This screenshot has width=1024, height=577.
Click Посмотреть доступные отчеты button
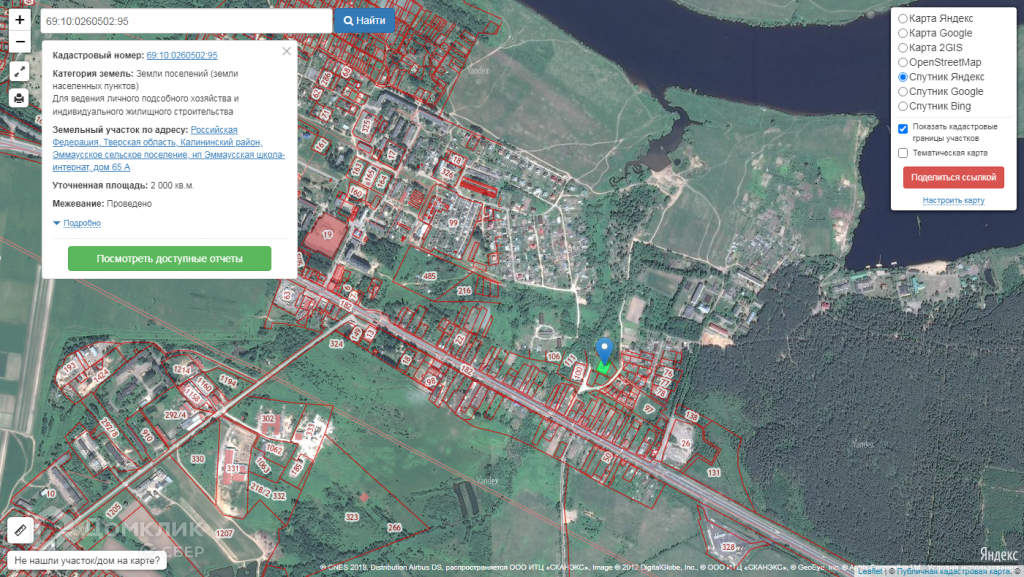(x=169, y=259)
